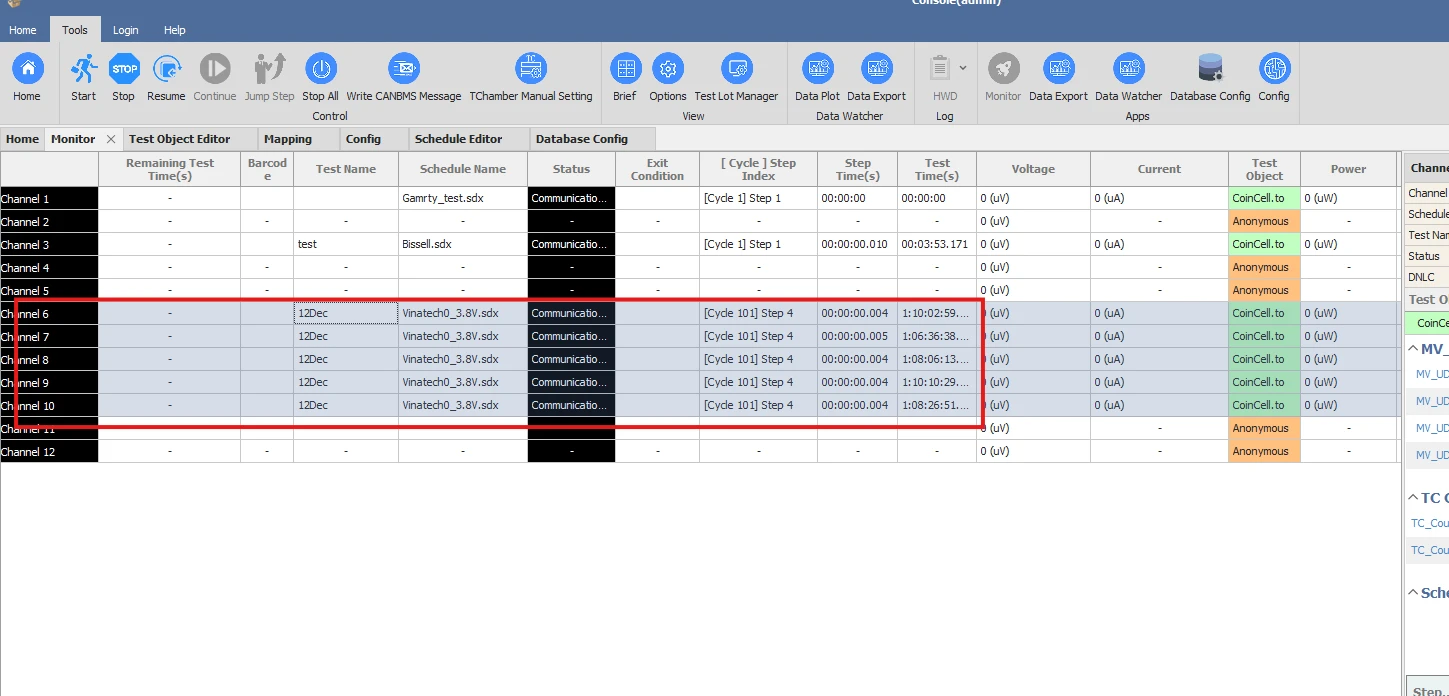This screenshot has width=1449, height=696.
Task: Click the Remaining Test Time(s) column header
Action: (170, 169)
